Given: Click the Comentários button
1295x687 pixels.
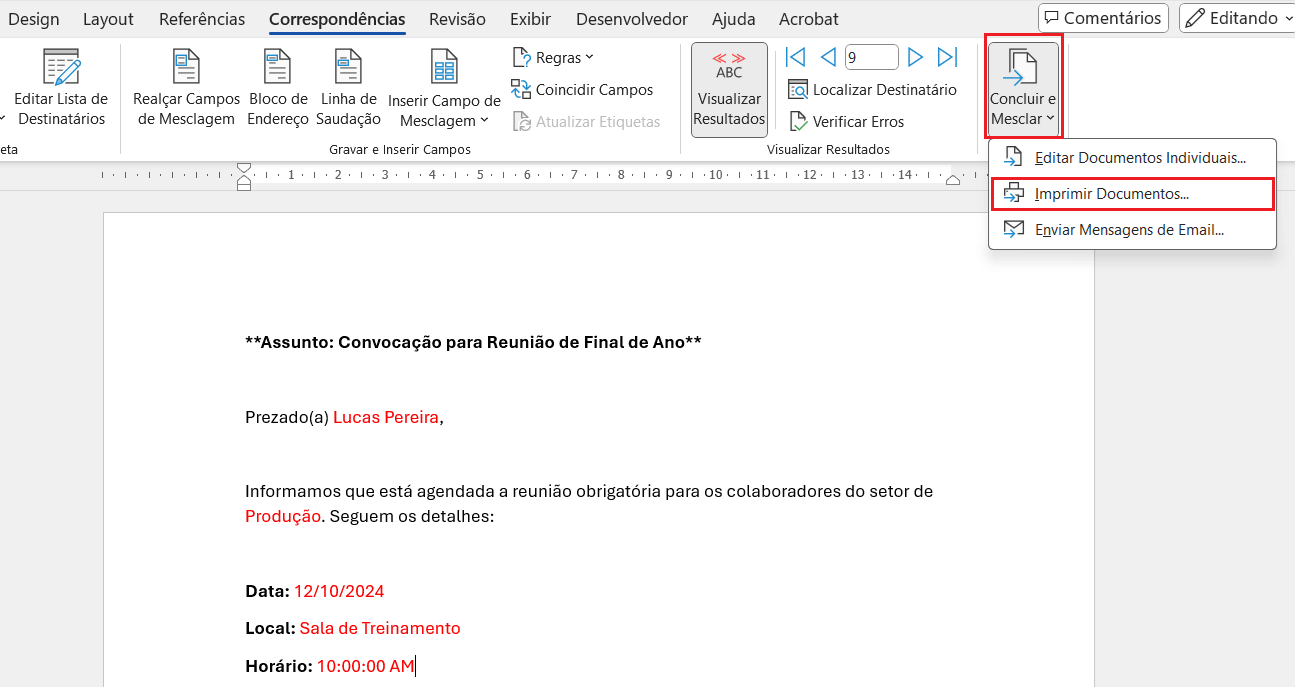Looking at the screenshot, I should point(1103,17).
